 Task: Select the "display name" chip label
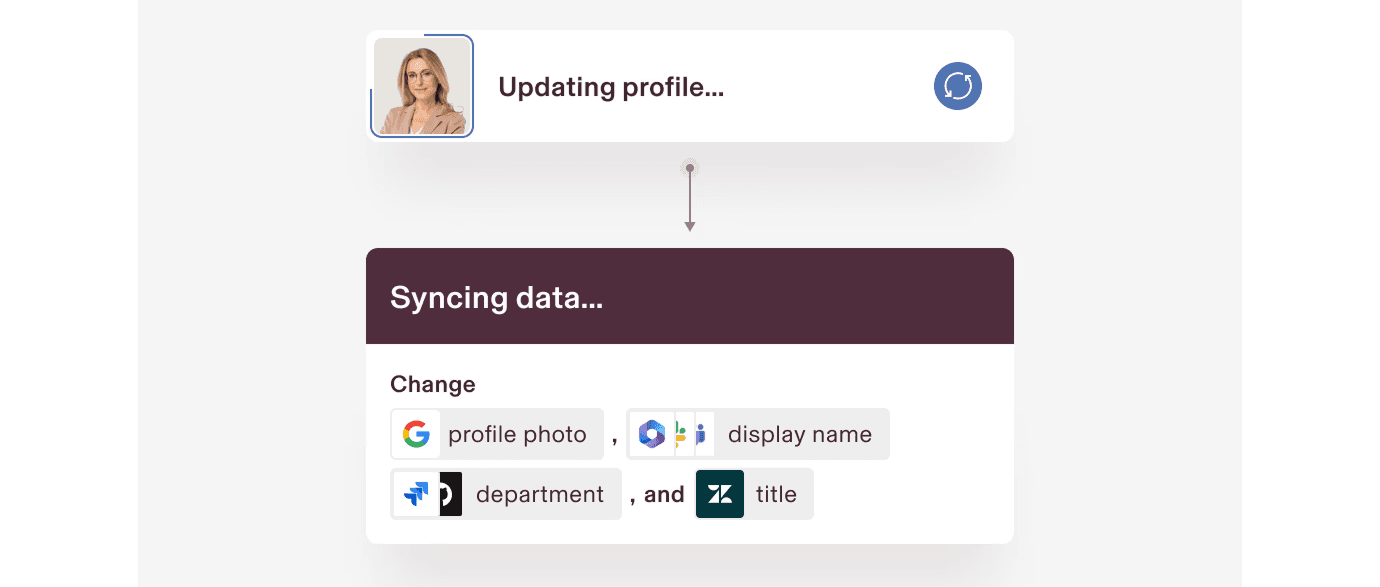tap(799, 435)
